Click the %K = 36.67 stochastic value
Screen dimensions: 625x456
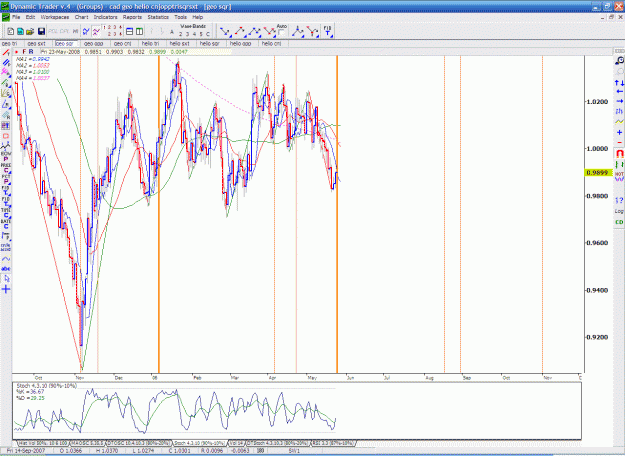tap(30, 392)
